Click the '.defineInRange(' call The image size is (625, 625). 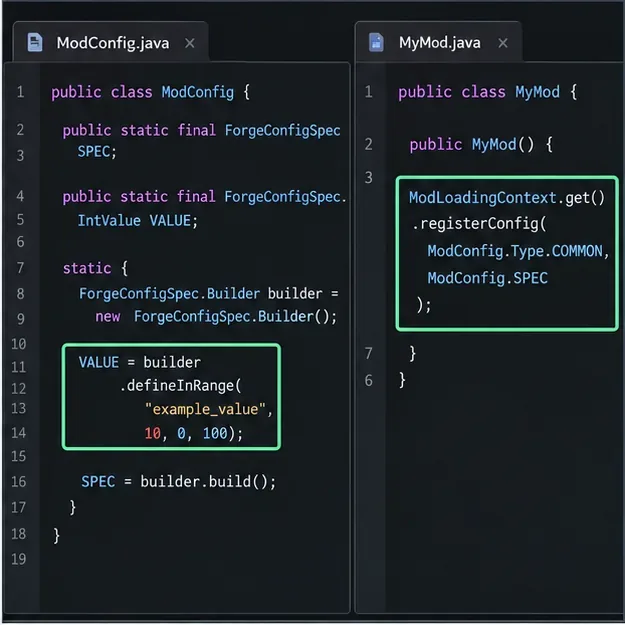(x=180, y=385)
